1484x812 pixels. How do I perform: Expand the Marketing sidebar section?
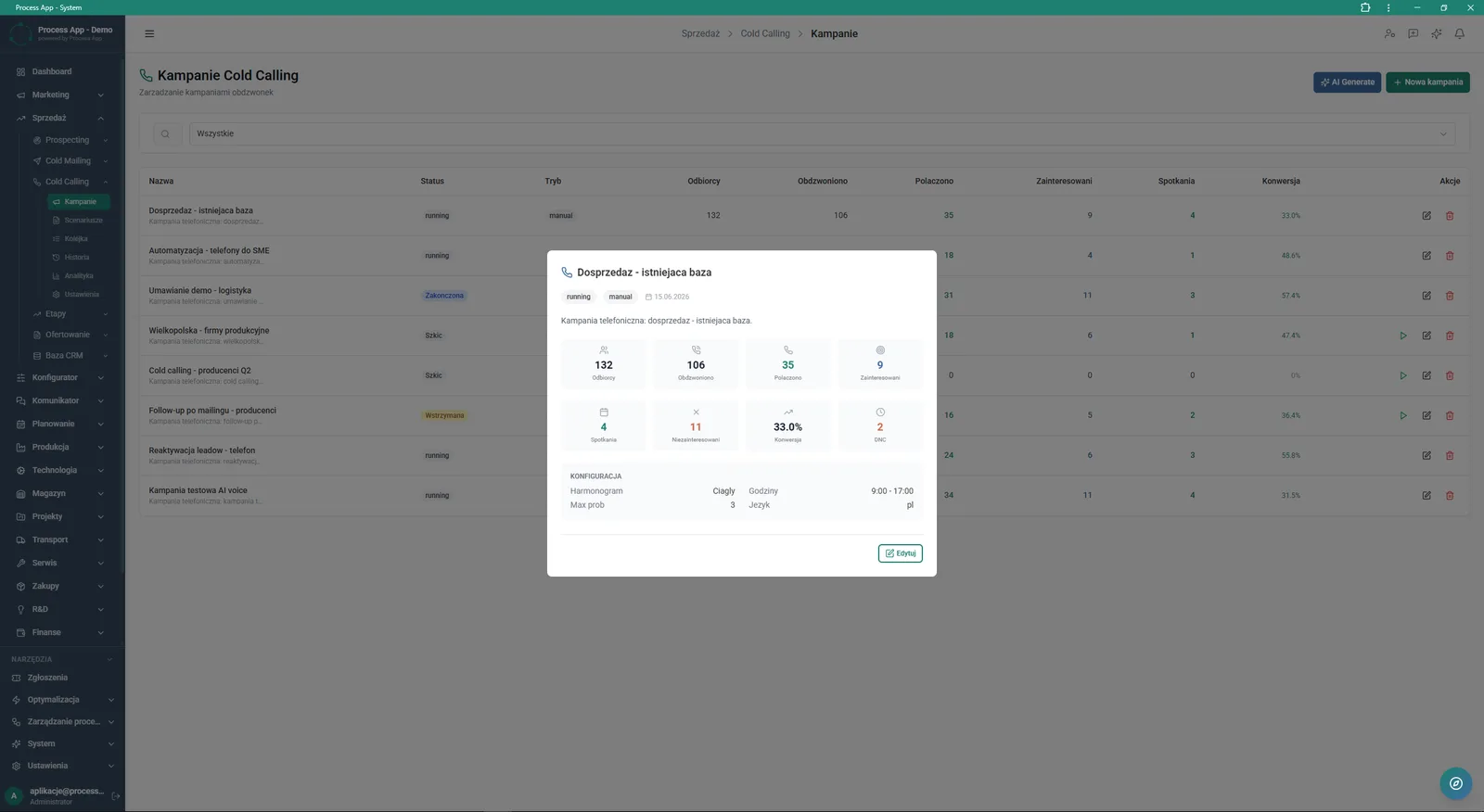(61, 95)
